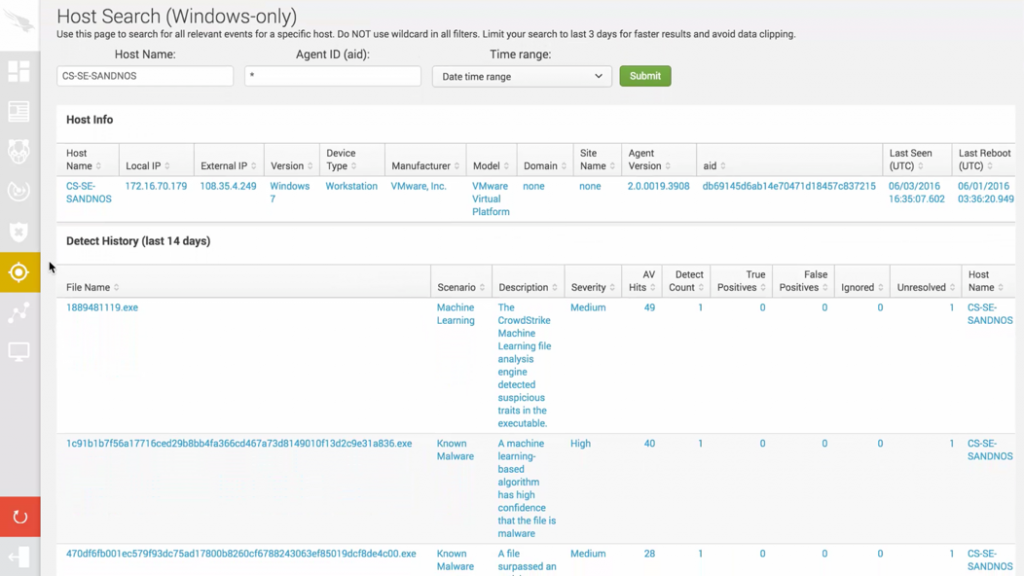The image size is (1024, 576).
Task: Open the Date time range dropdown
Action: pyautogui.click(x=521, y=76)
